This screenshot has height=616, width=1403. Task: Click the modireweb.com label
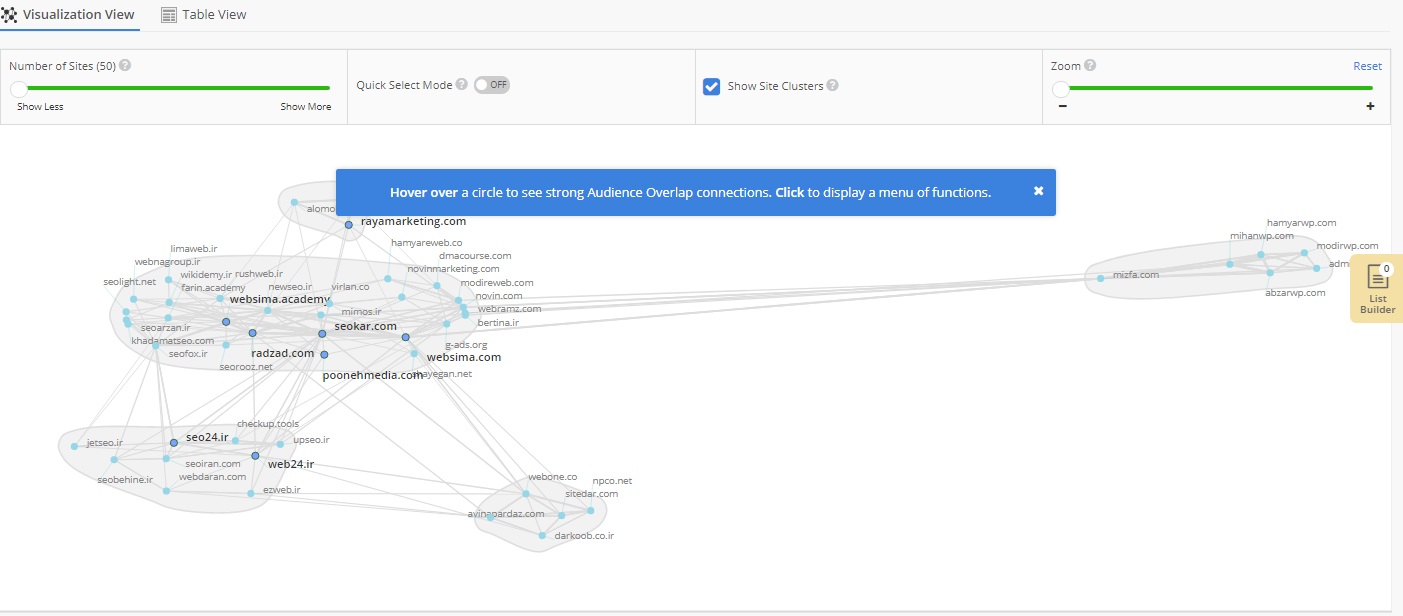pyautogui.click(x=497, y=283)
